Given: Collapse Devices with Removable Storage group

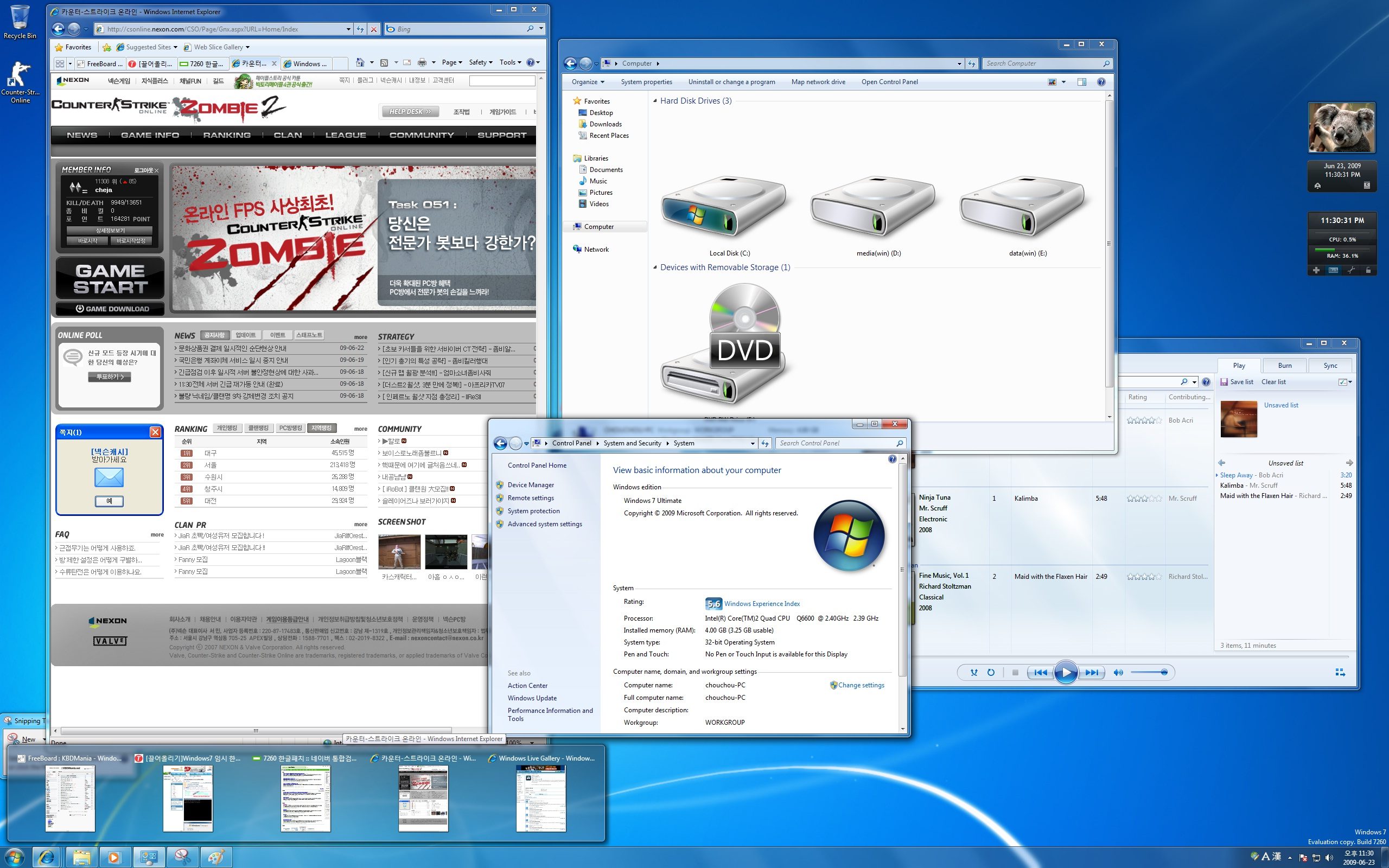Looking at the screenshot, I should [x=655, y=267].
